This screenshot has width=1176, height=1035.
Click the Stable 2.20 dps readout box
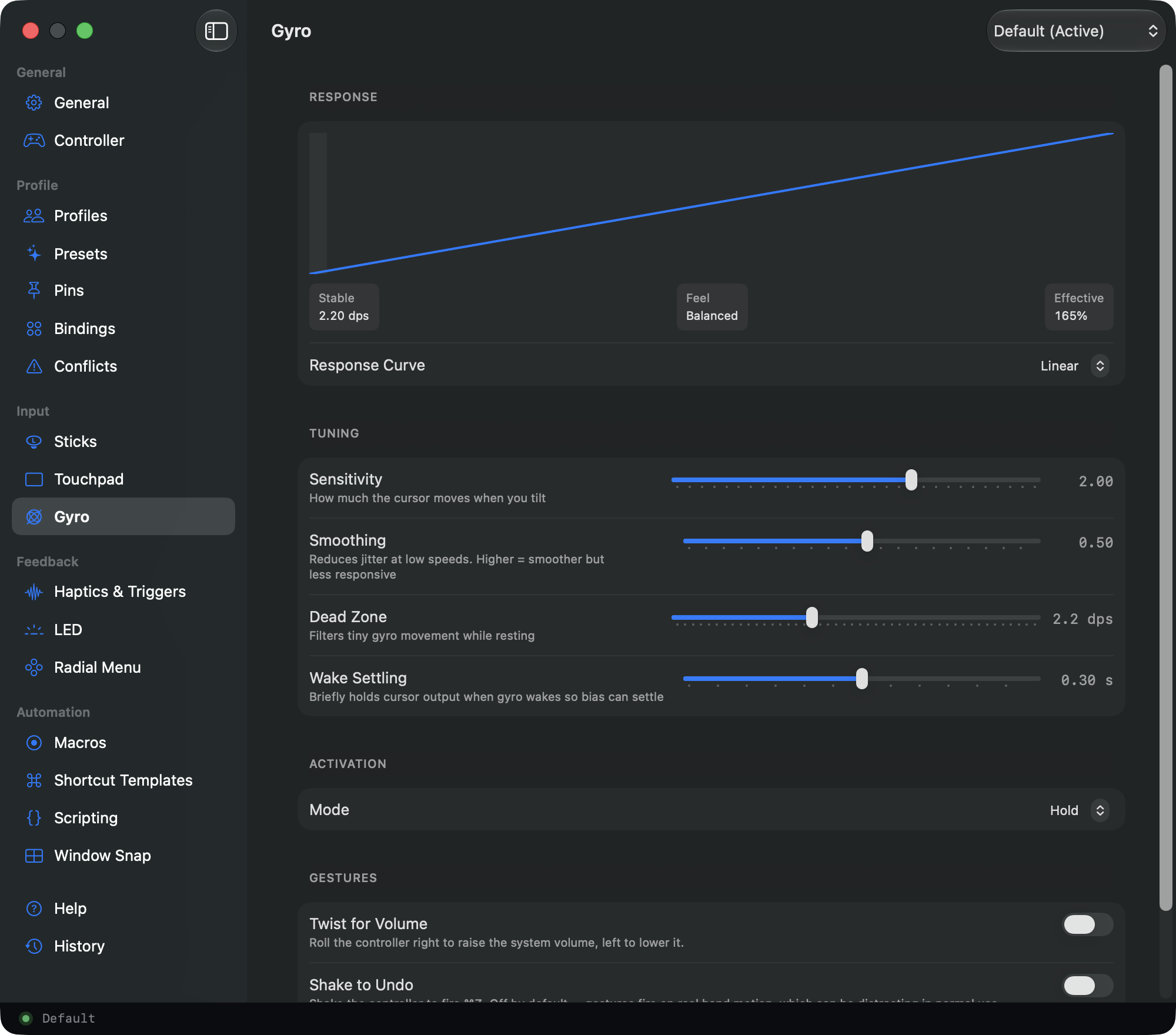(x=344, y=307)
